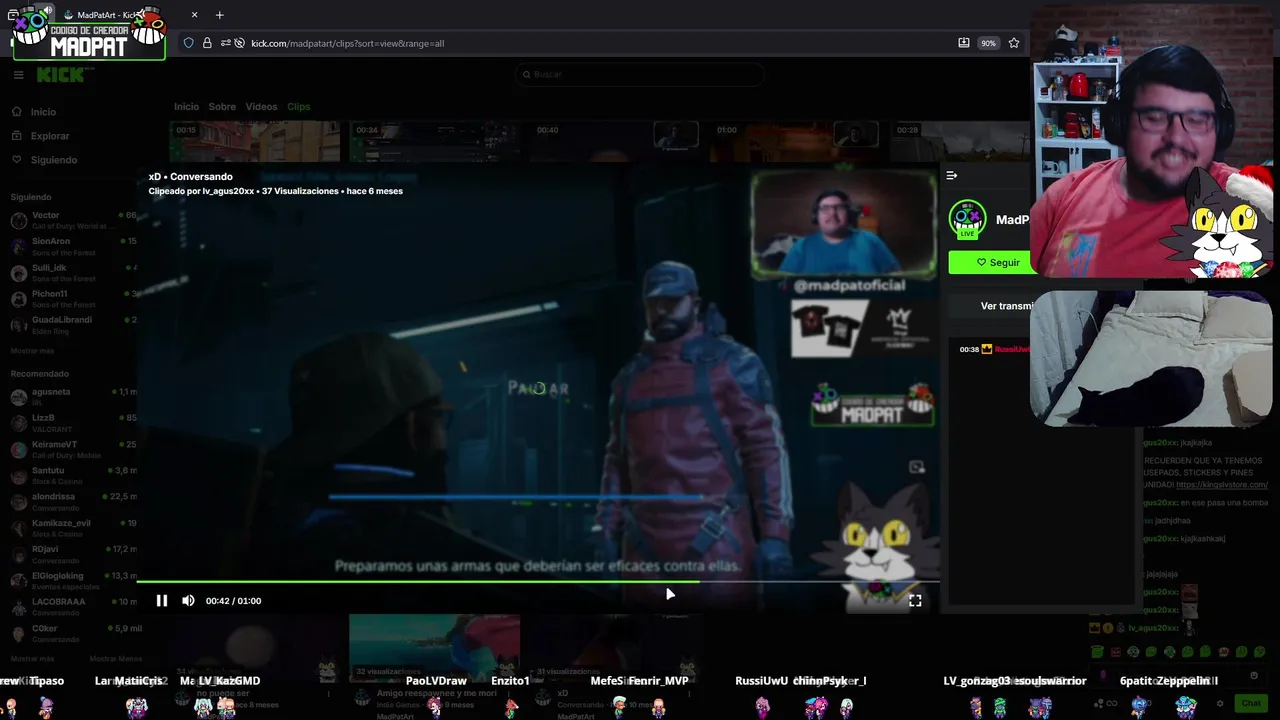Seek on the green clip progress bar
This screenshot has height=720, width=1280.
coord(538,581)
